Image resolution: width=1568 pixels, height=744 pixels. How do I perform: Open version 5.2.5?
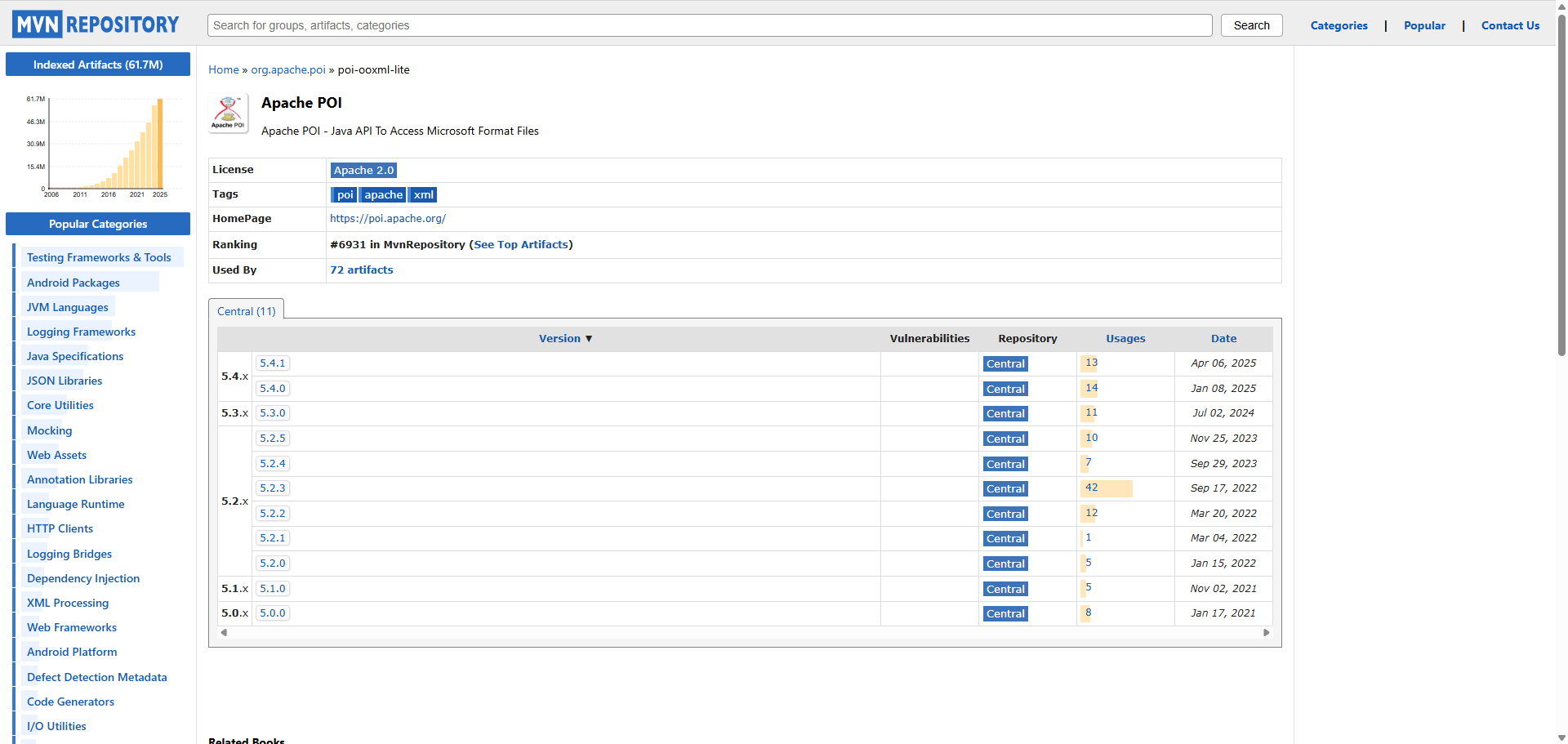click(x=273, y=439)
